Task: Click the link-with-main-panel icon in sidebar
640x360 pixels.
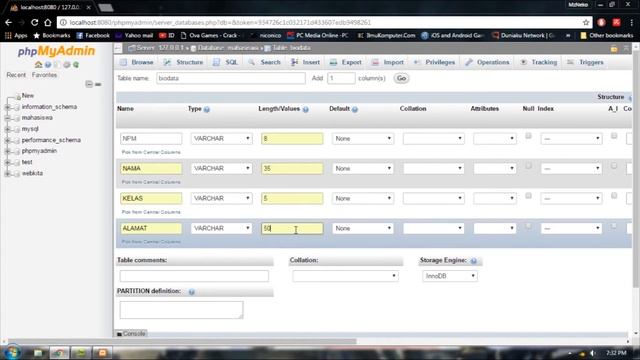Action: 98,84
